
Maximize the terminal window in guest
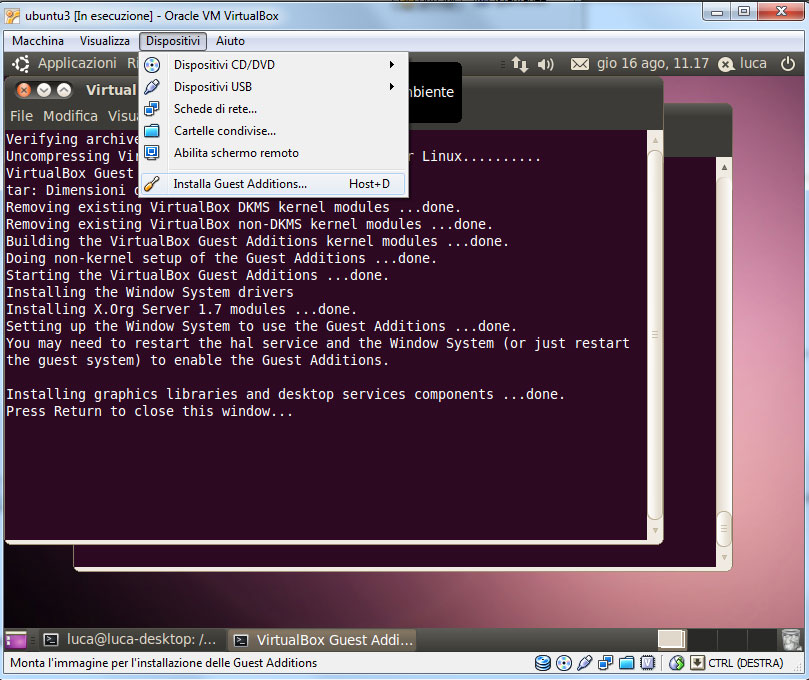click(64, 90)
